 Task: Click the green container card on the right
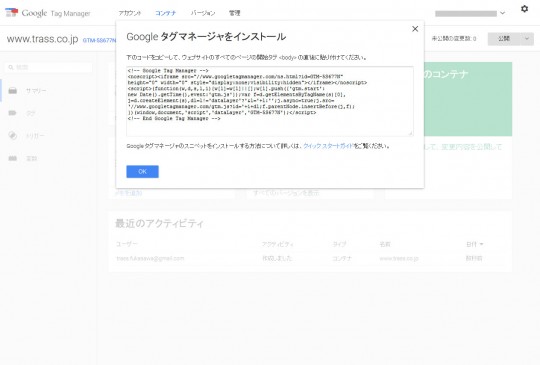pyautogui.click(x=468, y=99)
